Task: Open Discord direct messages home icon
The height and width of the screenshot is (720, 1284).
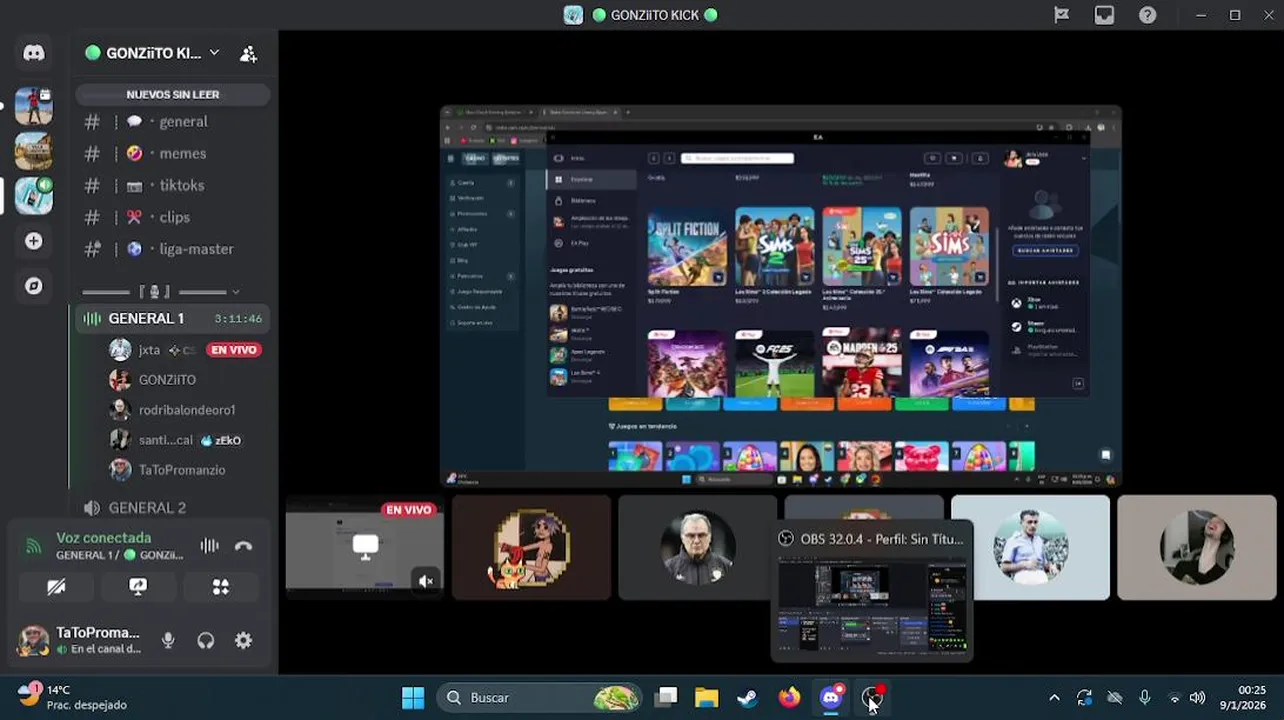Action: [34, 53]
